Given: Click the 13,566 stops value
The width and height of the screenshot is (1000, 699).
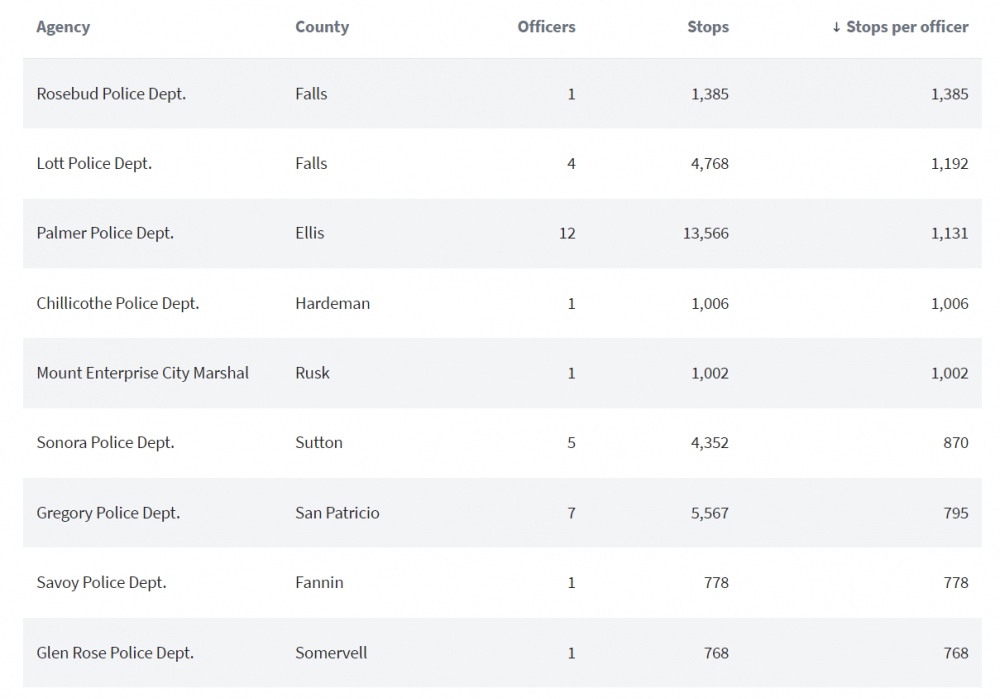Looking at the screenshot, I should click(709, 233).
